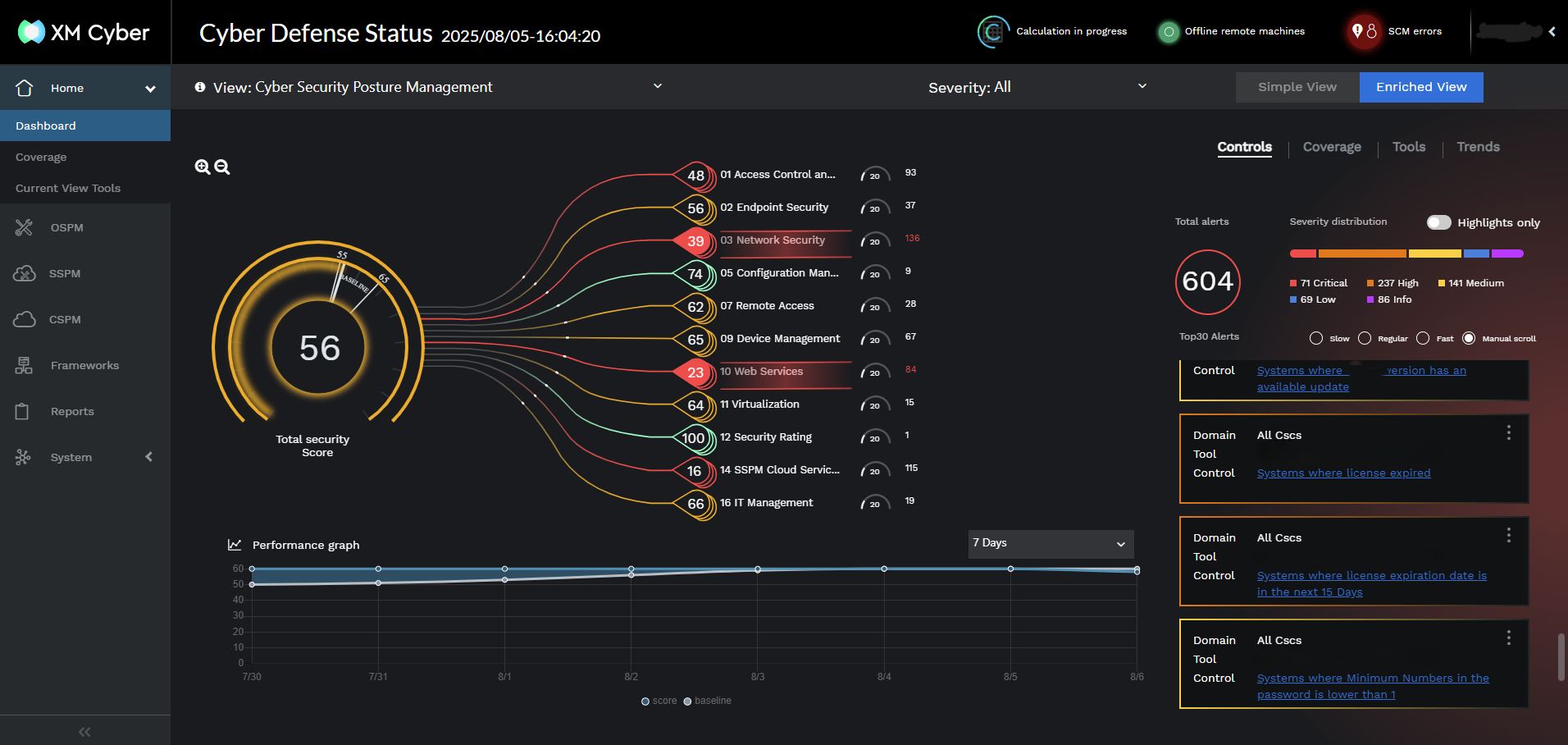Click the Total security Score gauge showing 56
The height and width of the screenshot is (745, 1568).
coord(318,348)
